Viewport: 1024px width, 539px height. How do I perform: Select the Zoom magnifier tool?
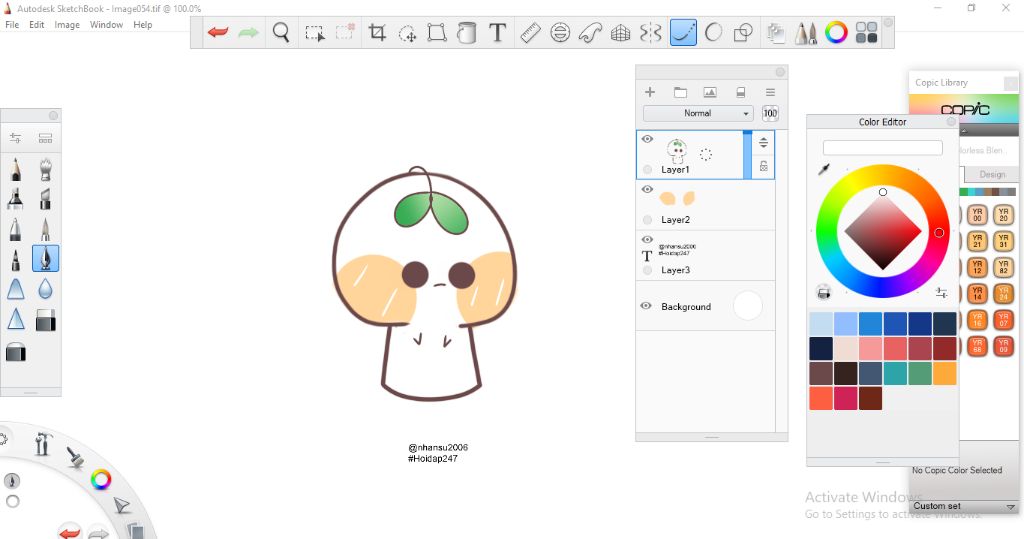coord(281,32)
